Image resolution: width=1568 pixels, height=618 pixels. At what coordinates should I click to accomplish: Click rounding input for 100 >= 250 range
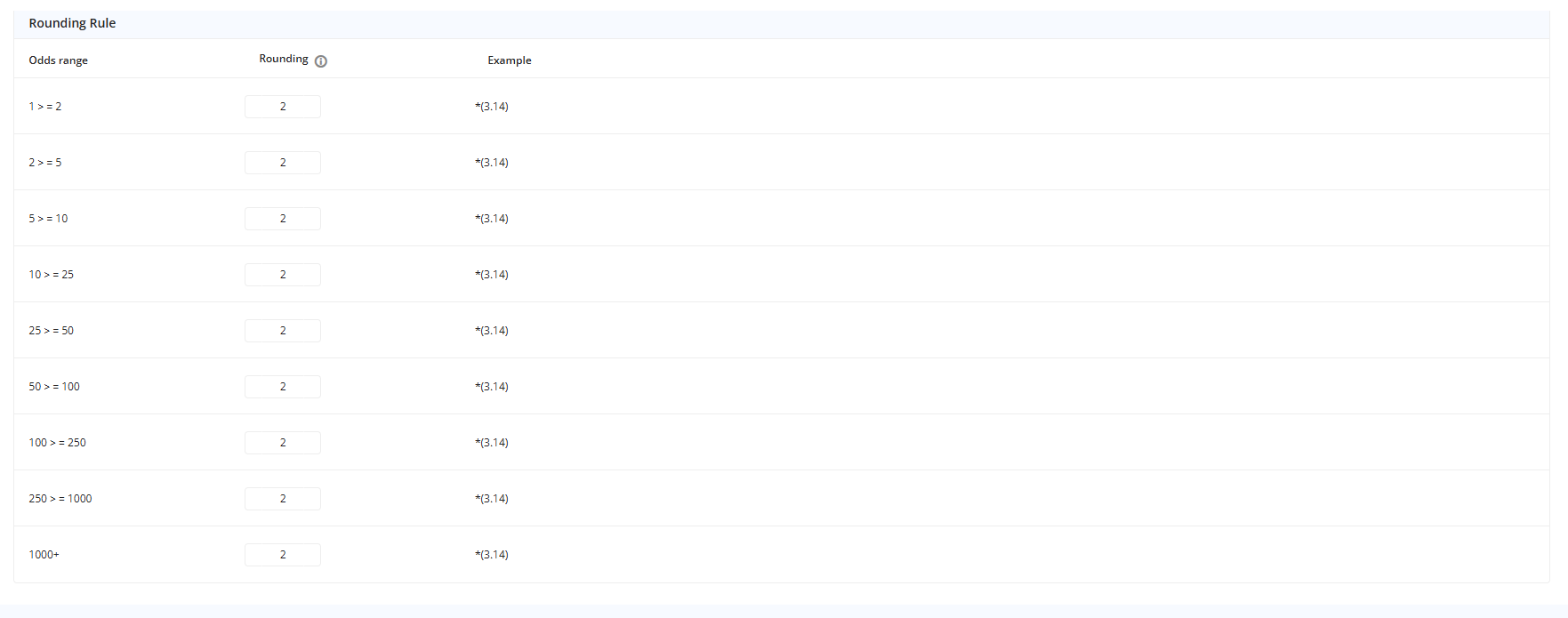click(283, 443)
